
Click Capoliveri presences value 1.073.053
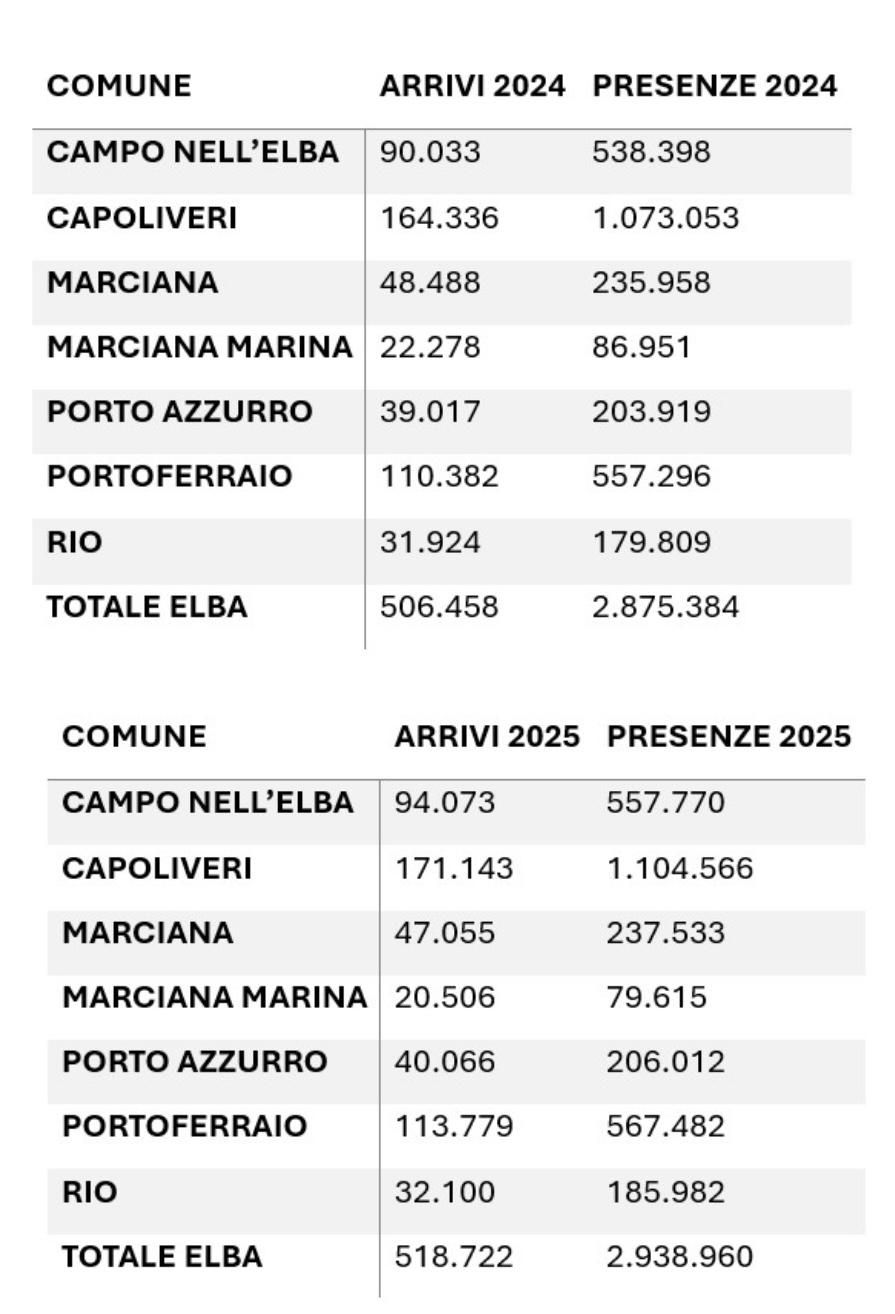(665, 218)
